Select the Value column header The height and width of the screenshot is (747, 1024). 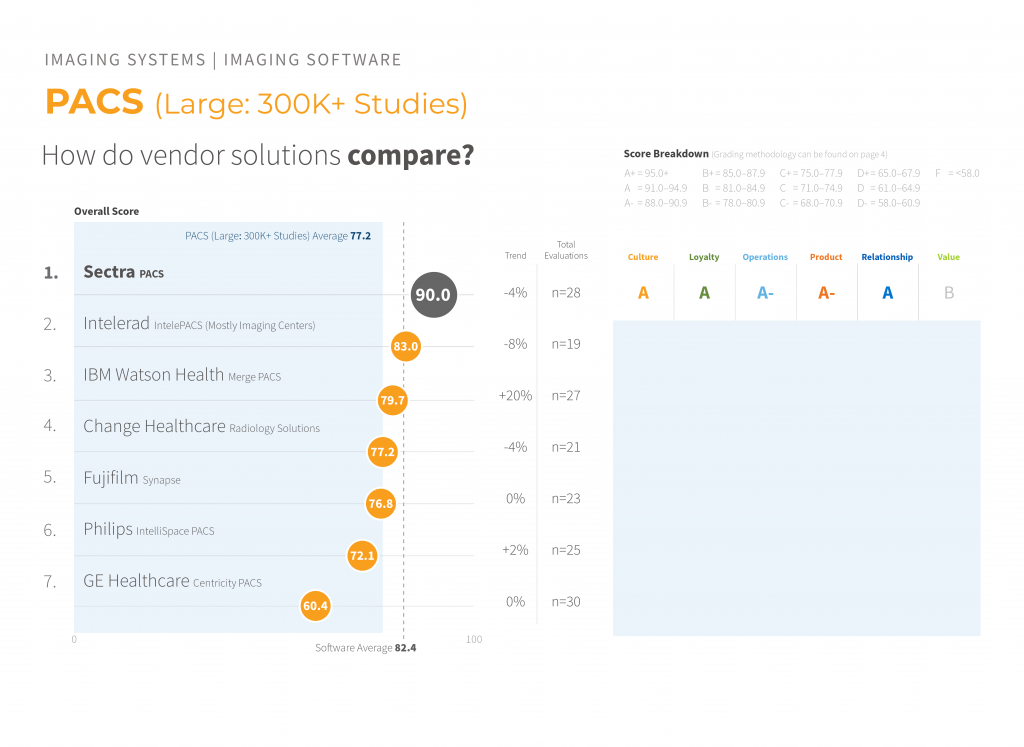click(x=949, y=257)
